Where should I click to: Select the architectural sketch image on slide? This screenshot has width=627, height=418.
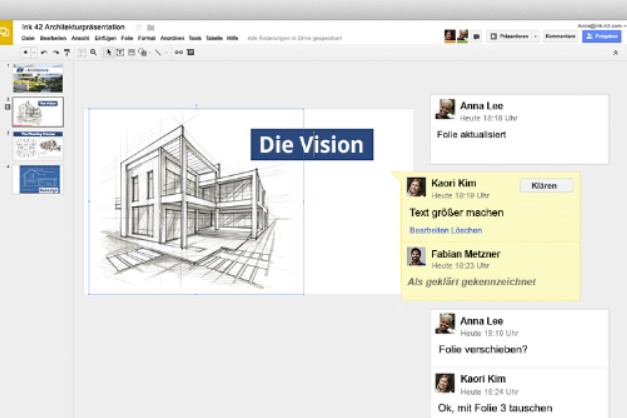pyautogui.click(x=196, y=201)
